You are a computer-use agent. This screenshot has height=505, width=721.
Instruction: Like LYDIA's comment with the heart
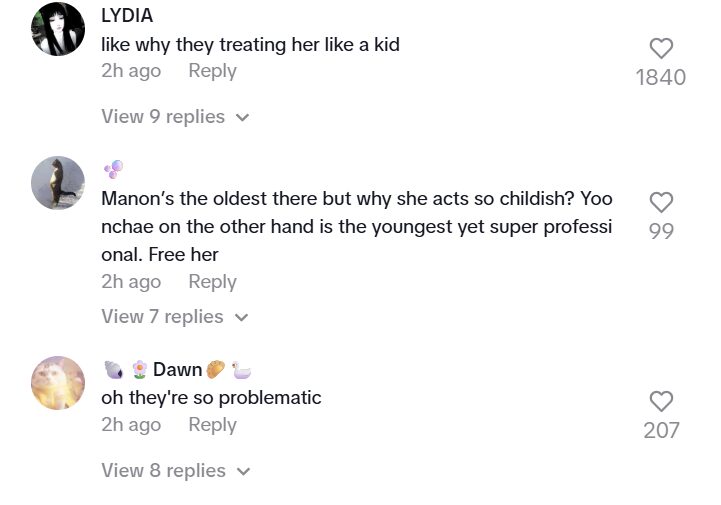661,48
